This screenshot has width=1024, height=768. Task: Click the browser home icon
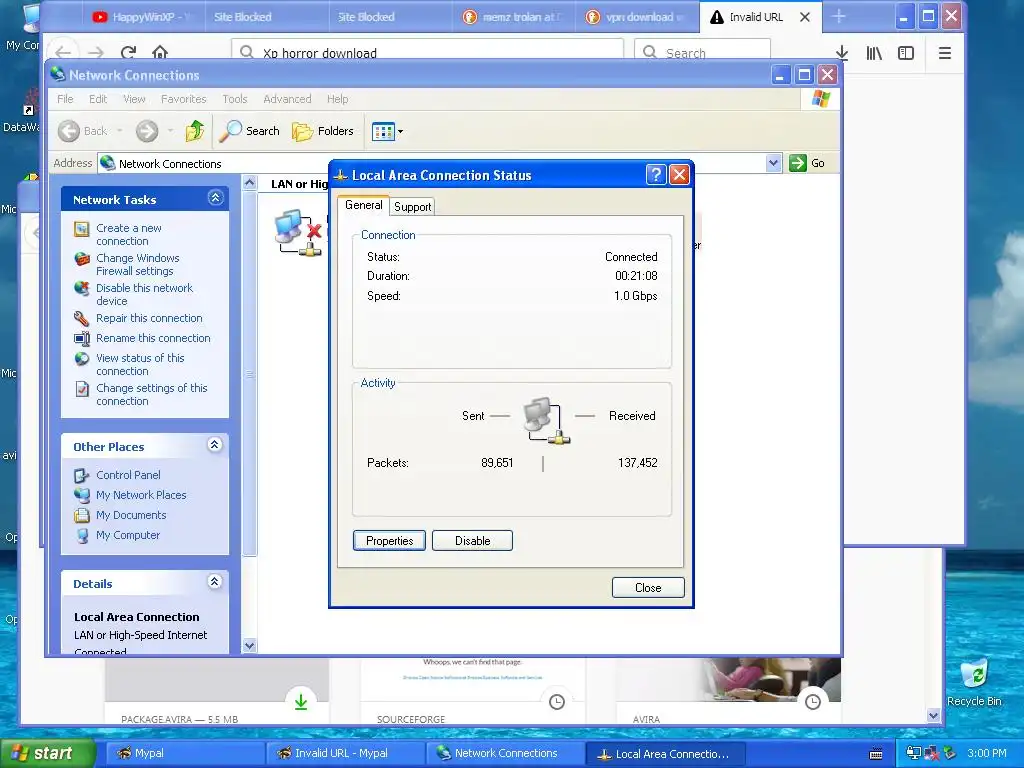click(160, 53)
